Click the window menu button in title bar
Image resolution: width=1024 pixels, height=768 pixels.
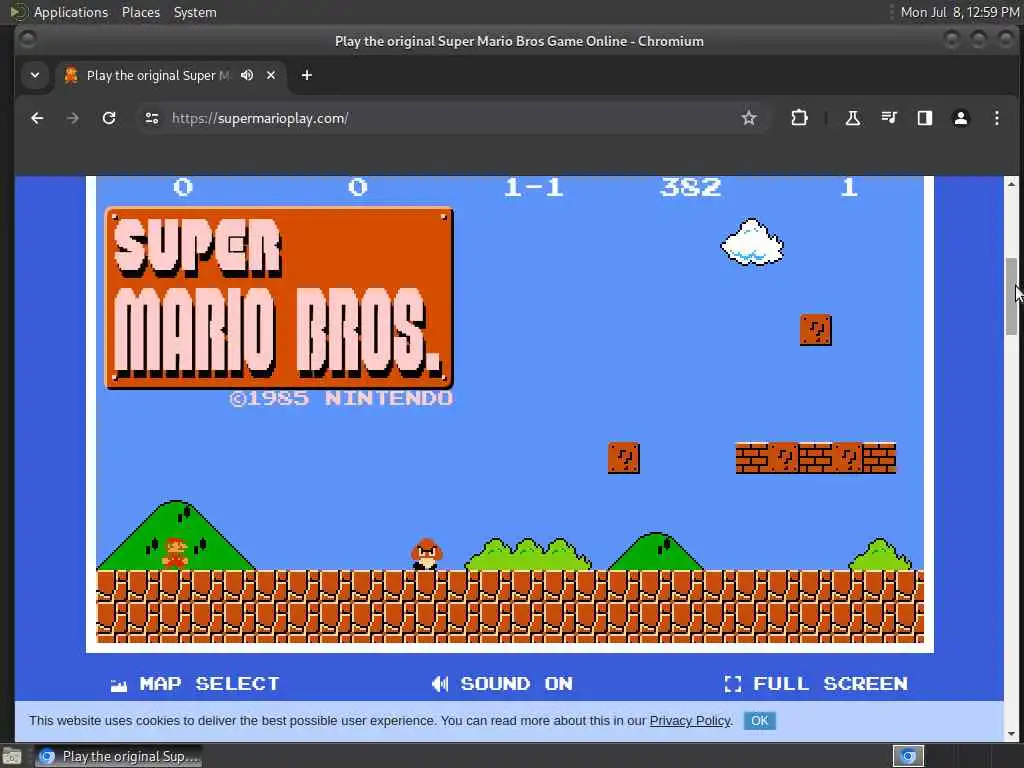27,40
